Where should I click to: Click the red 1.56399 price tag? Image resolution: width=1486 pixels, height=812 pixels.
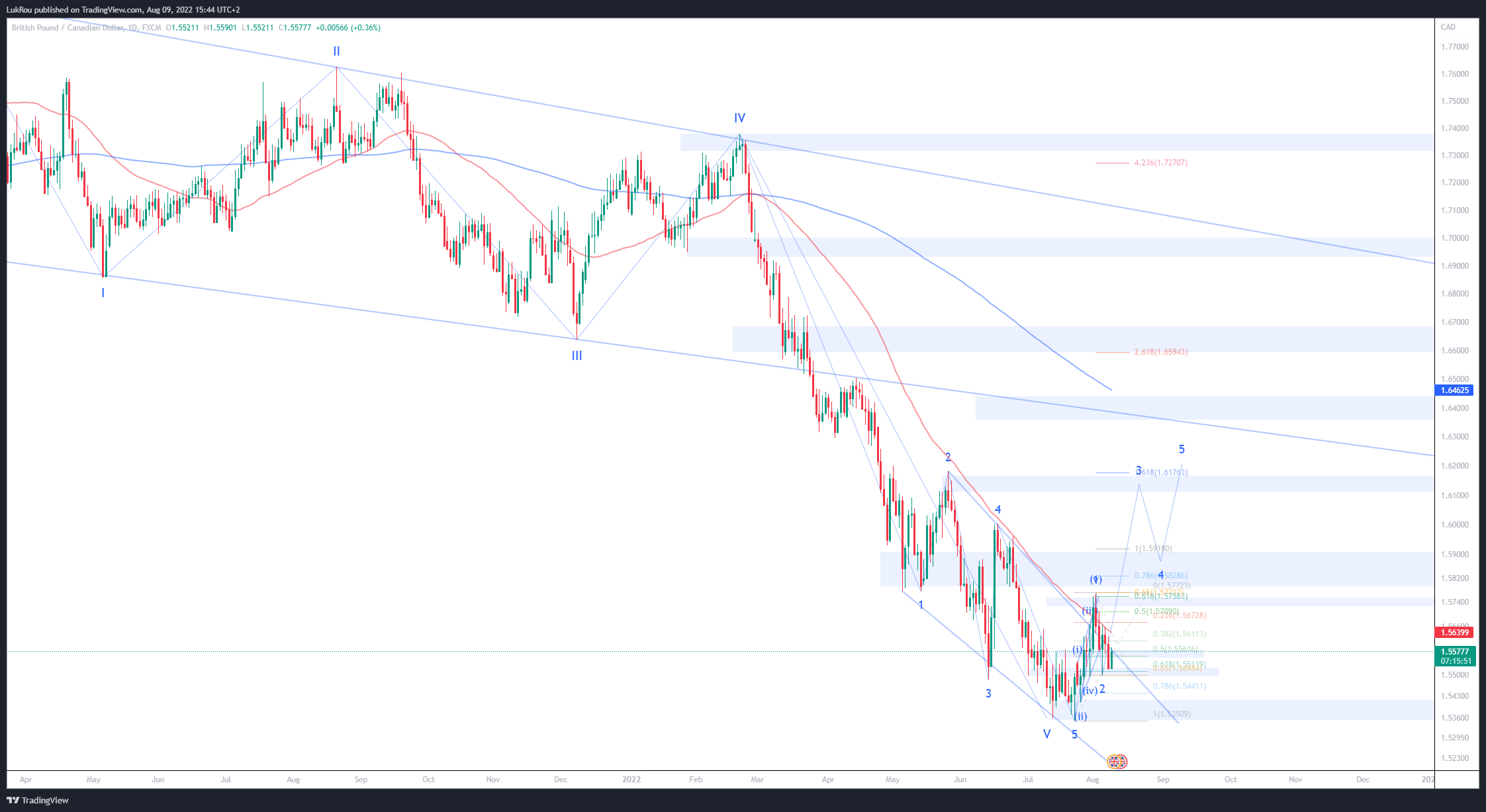click(1454, 633)
